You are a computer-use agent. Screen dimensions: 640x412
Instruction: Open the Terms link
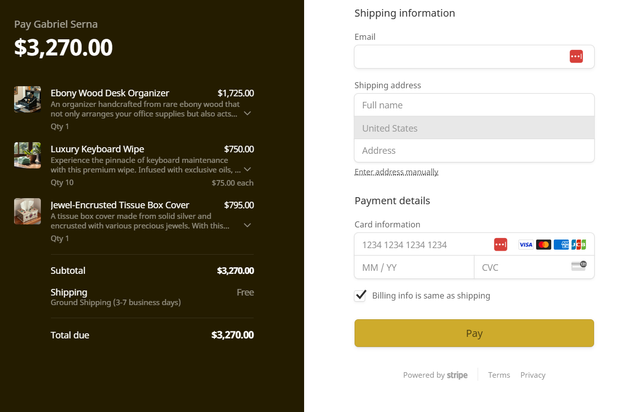tap(499, 375)
